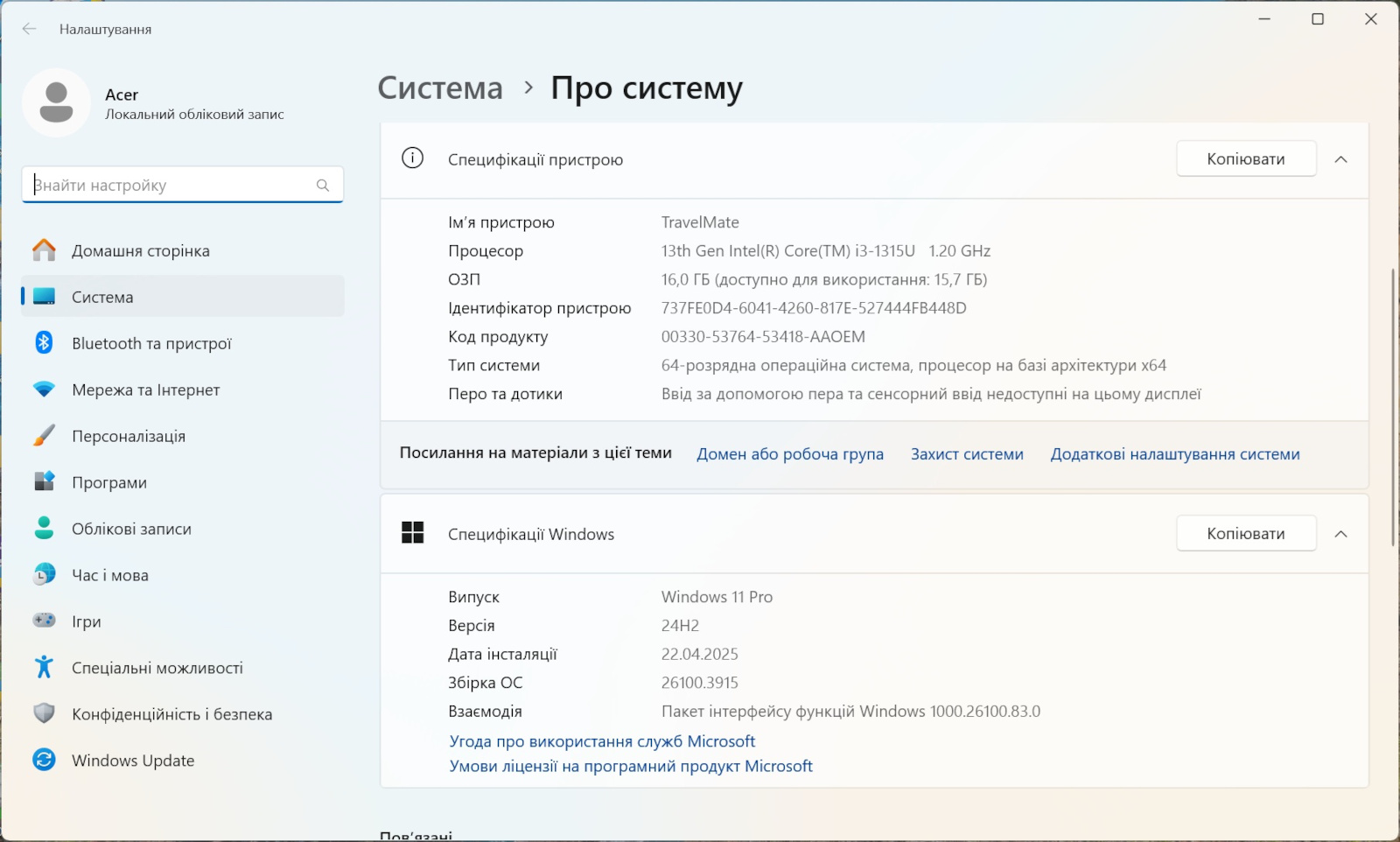Click the apps icon beside Програми

pos(44,482)
